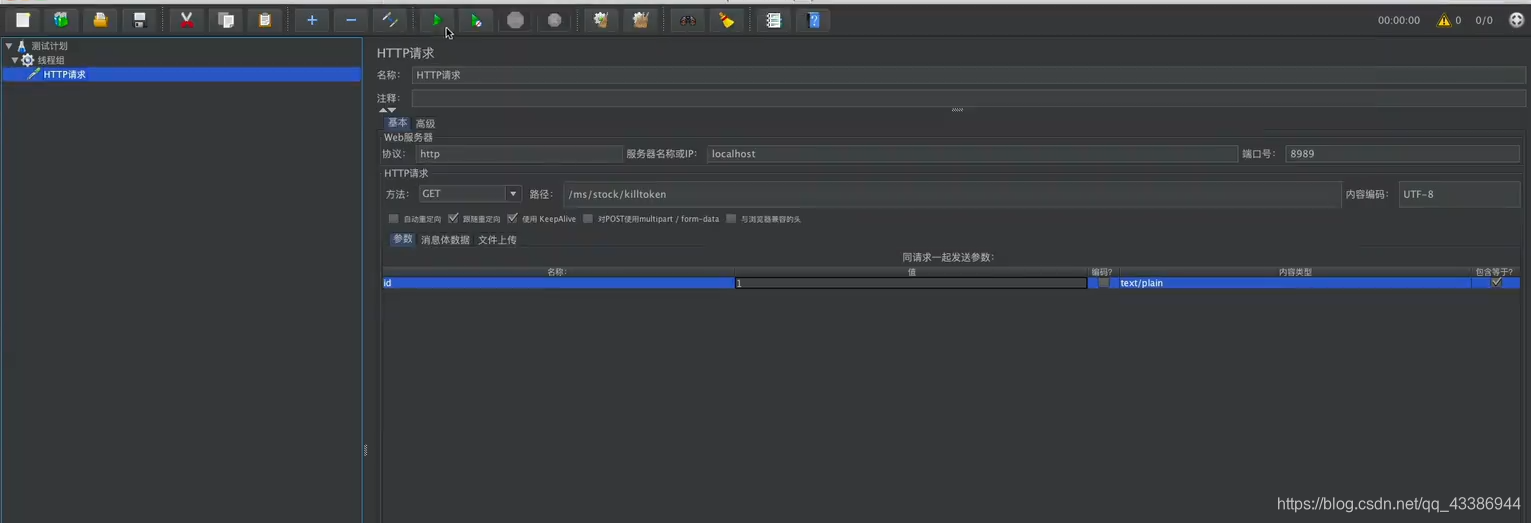Click the server name localhost field
Image resolution: width=1531 pixels, height=523 pixels.
click(972, 154)
